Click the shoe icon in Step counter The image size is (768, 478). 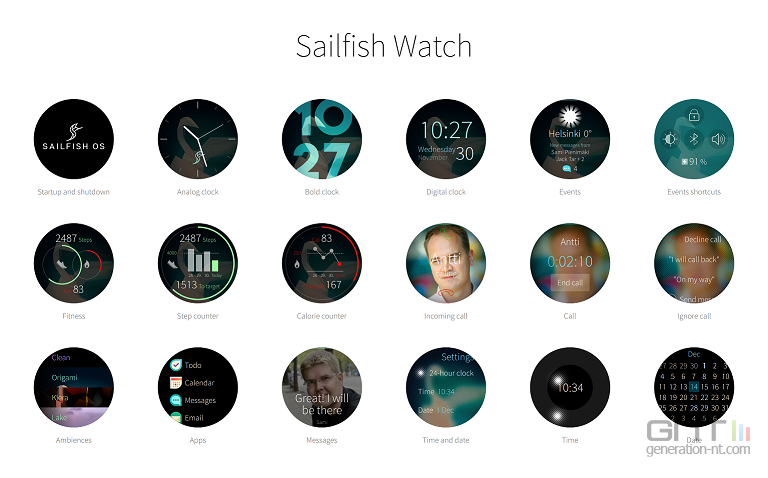pyautogui.click(x=173, y=264)
